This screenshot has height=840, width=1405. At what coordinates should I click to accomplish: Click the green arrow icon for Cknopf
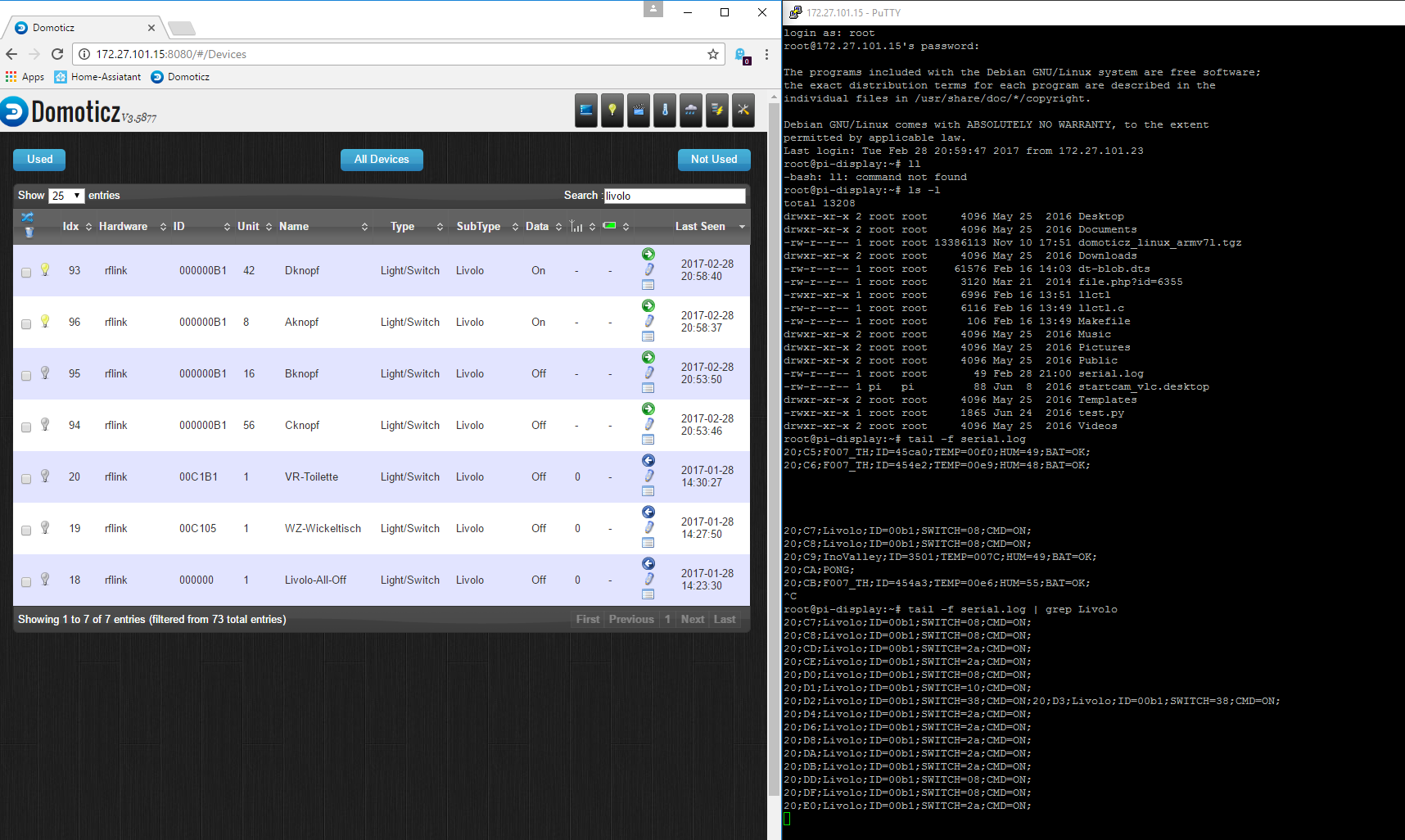(648, 409)
